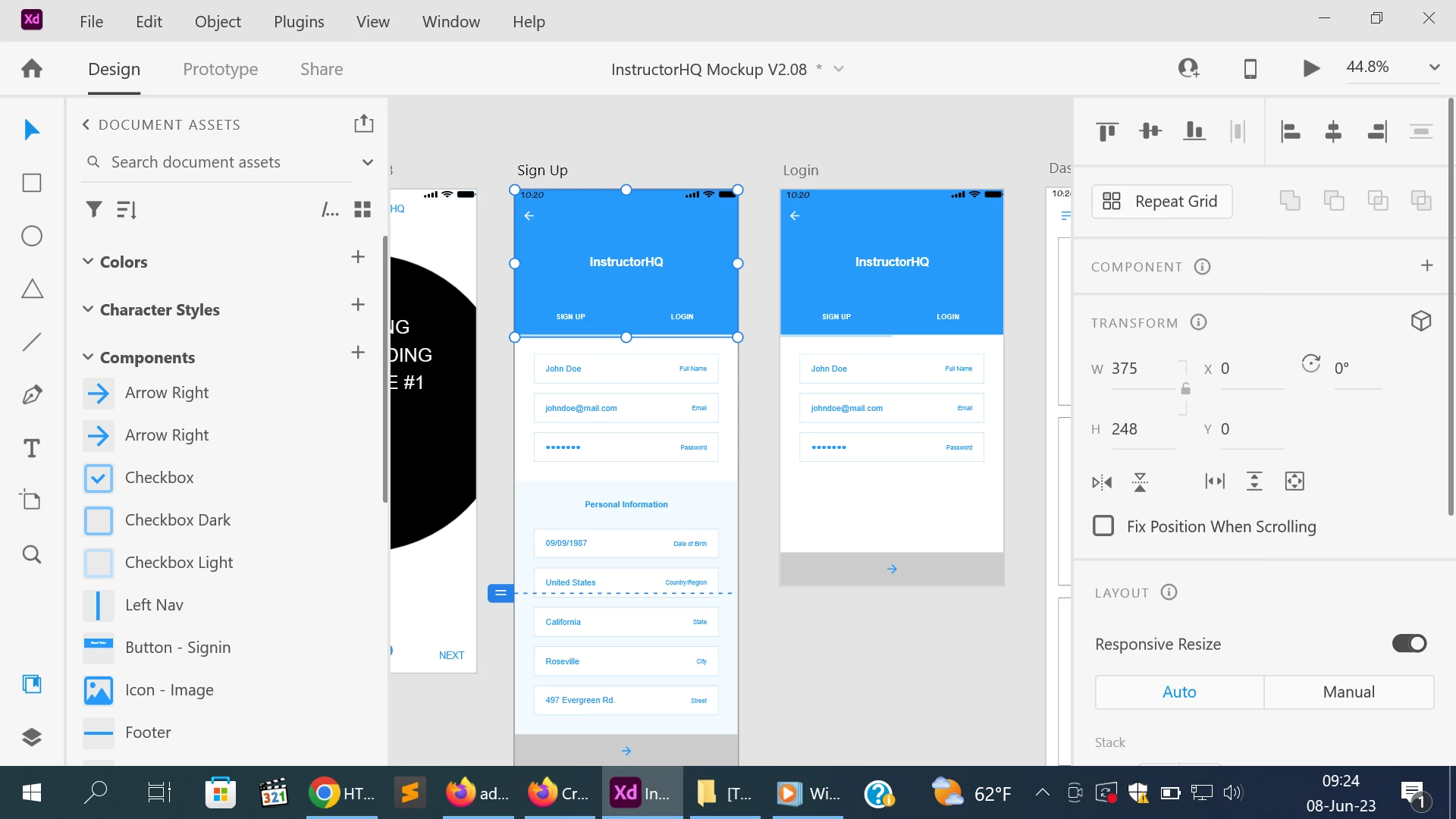The image size is (1456, 819).
Task: Open the zoom percentage dropdown
Action: click(x=1434, y=67)
